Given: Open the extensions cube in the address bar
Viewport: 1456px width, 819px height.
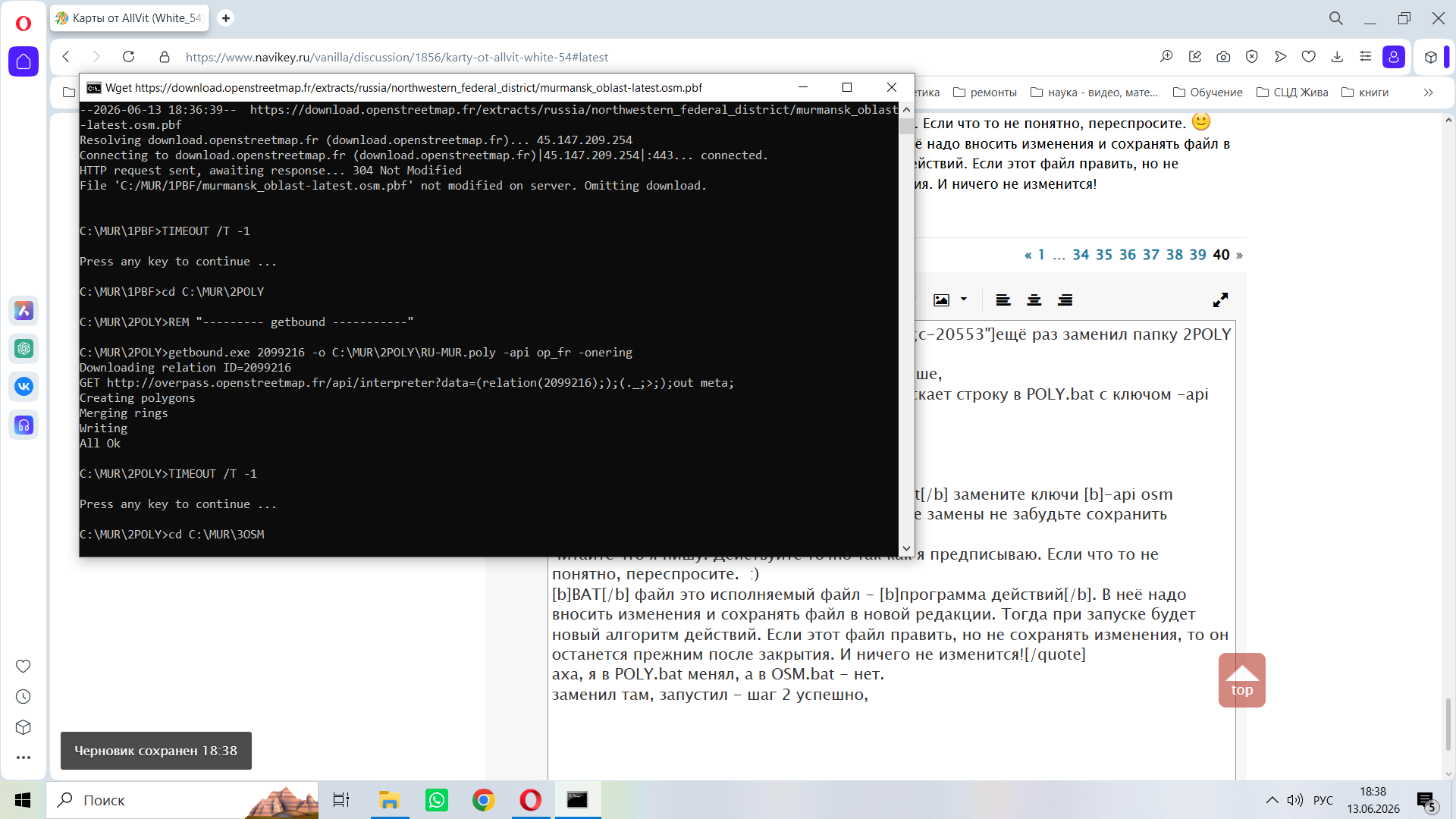Looking at the screenshot, I should [1431, 57].
